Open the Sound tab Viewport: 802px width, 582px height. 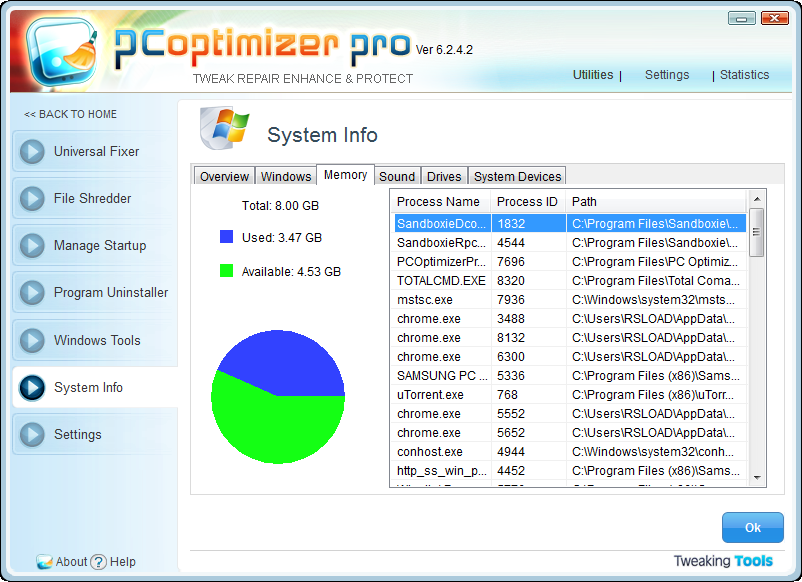(397, 176)
